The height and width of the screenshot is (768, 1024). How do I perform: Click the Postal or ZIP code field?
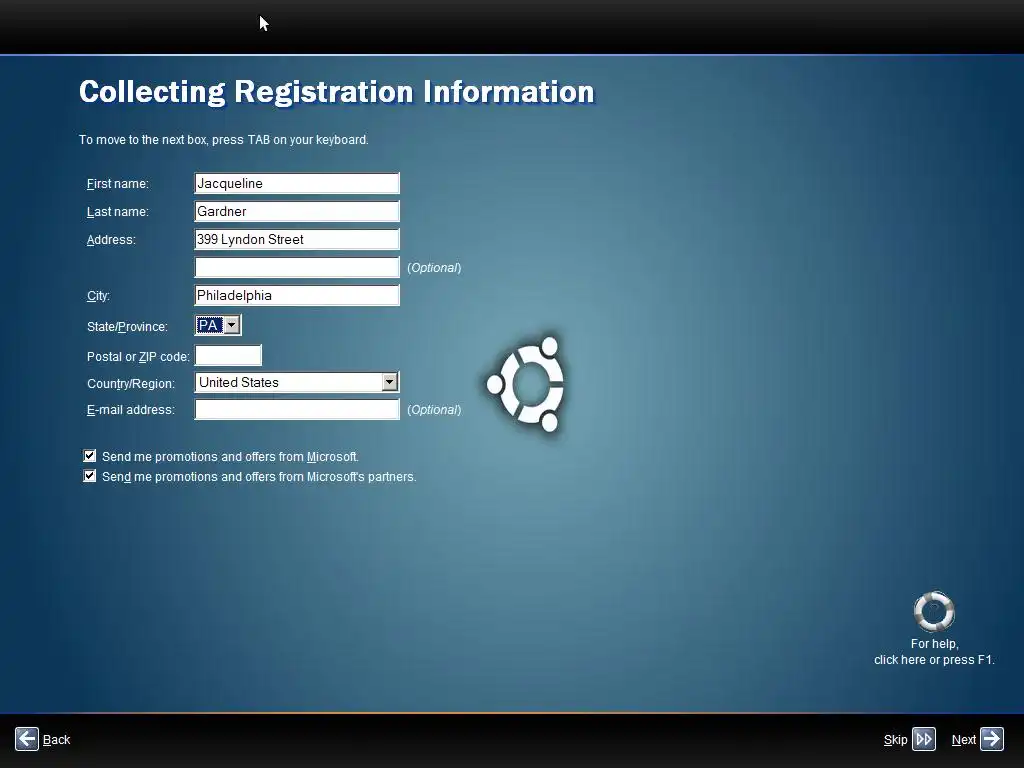(228, 355)
